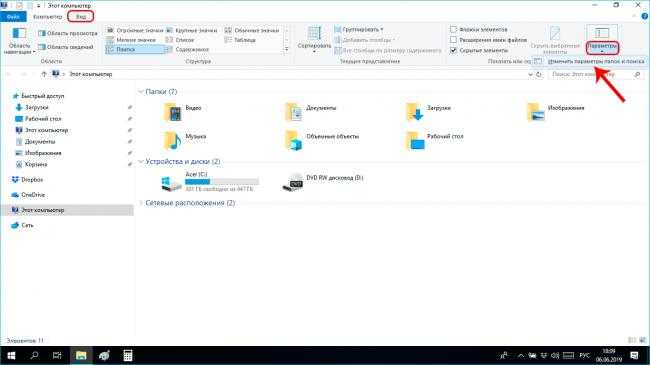Screen dimensions: 650x365
Task: Select Корзина in navigation pane
Action: 32,164
